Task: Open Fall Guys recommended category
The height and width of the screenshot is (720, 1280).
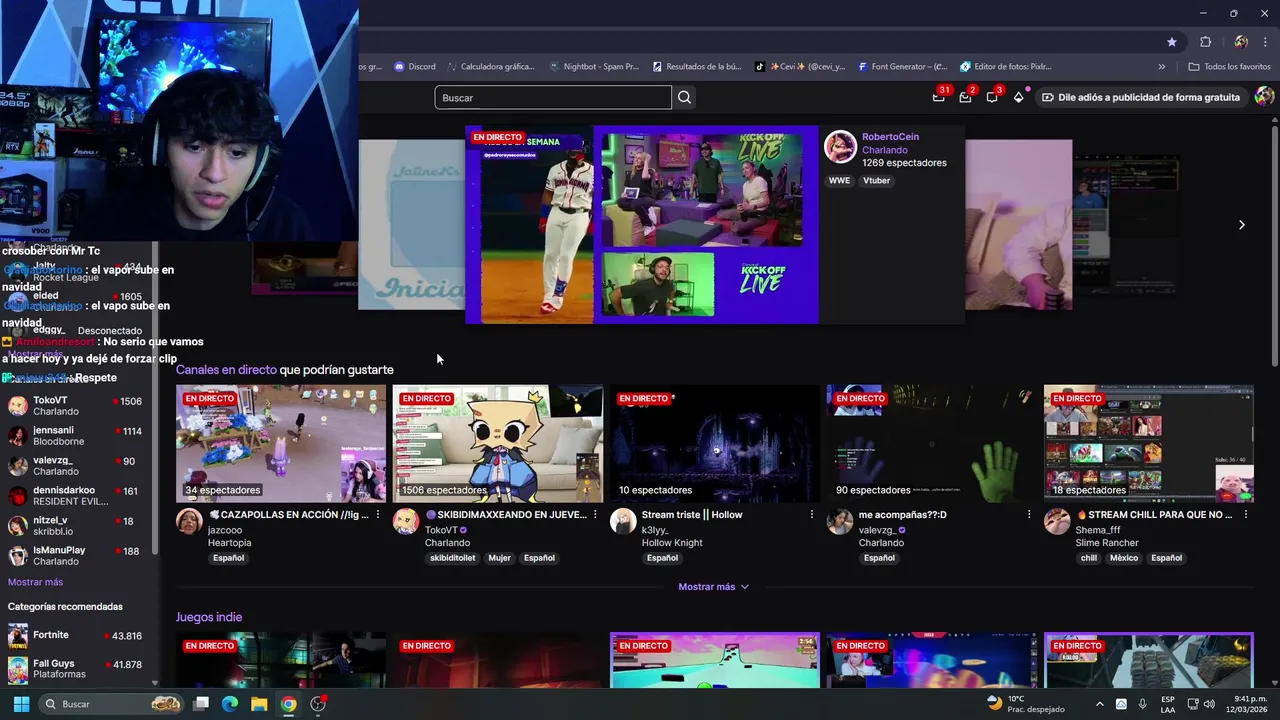Action: coord(76,669)
